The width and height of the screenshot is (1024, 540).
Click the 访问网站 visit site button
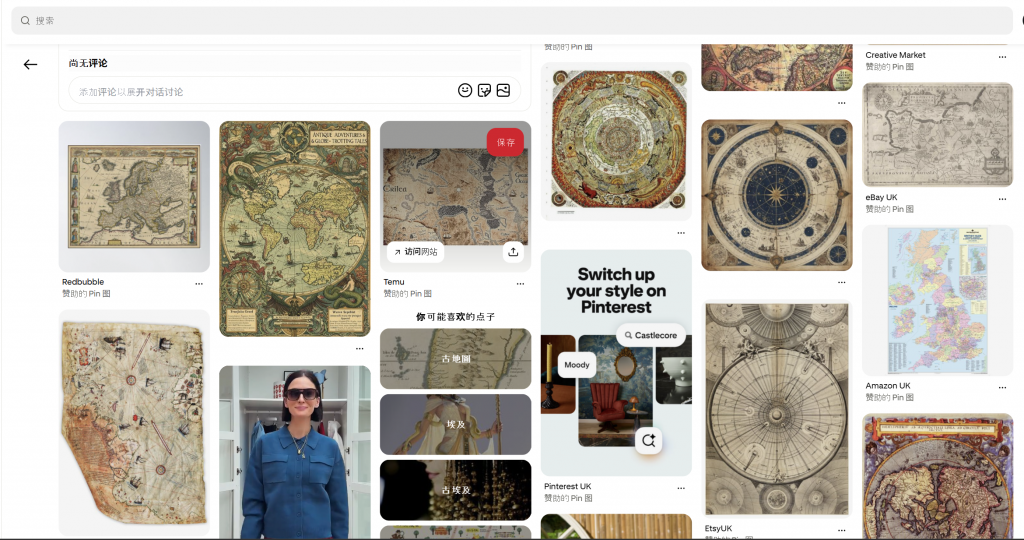point(416,252)
